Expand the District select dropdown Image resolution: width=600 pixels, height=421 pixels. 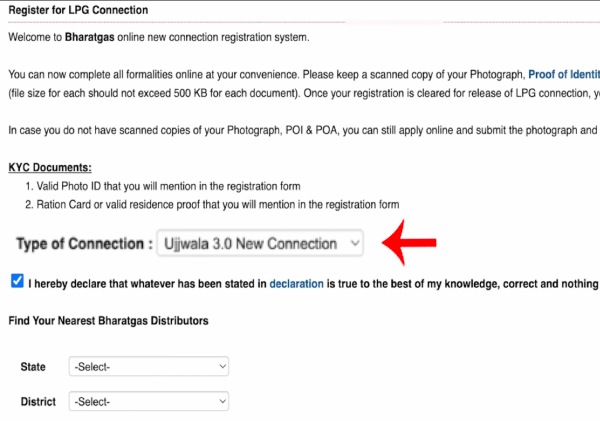click(x=149, y=402)
